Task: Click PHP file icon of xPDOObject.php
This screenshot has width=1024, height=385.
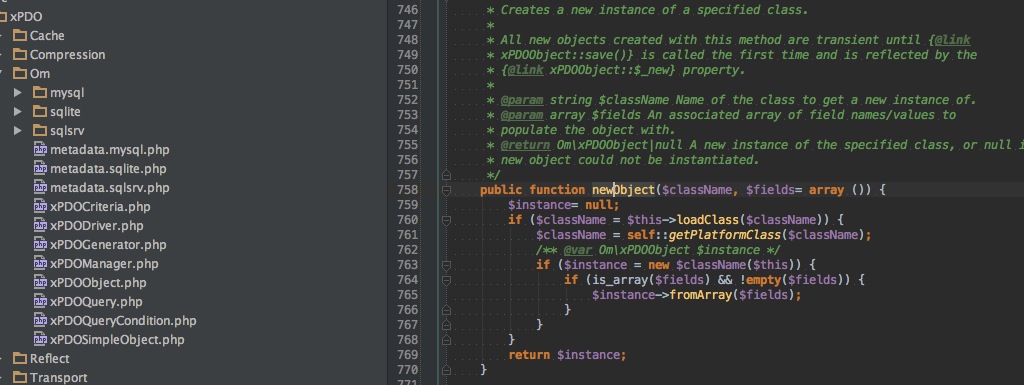Action: [40, 283]
